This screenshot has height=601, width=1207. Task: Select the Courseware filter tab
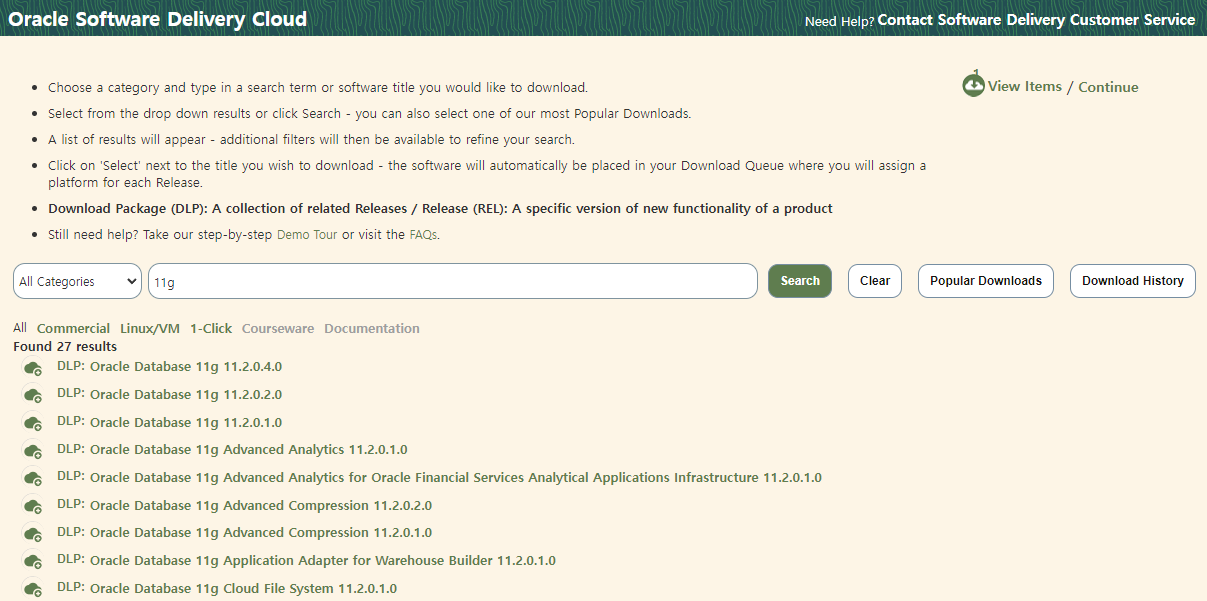278,328
